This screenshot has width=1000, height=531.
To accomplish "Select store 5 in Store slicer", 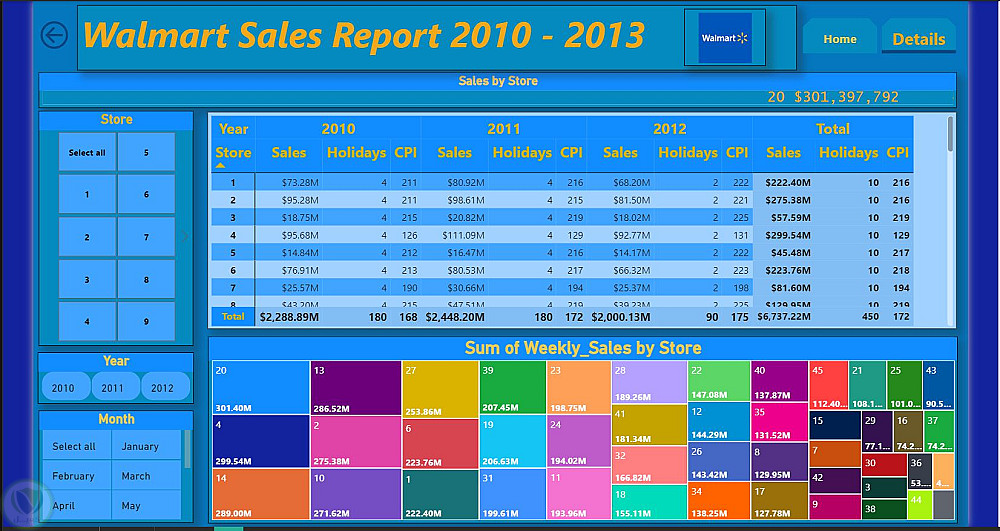I will 146,152.
